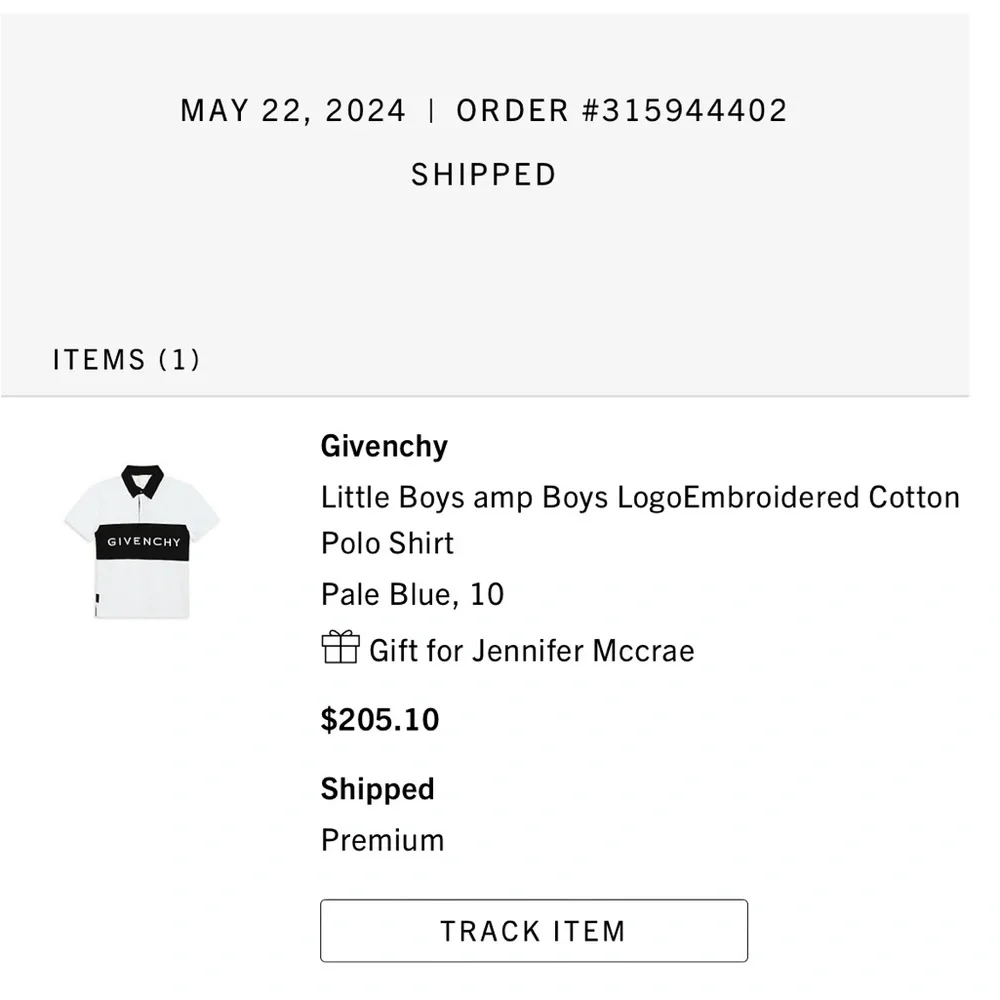This screenshot has width=1000, height=1000.
Task: Click the Polo Shirt line of the title
Action: pos(387,543)
